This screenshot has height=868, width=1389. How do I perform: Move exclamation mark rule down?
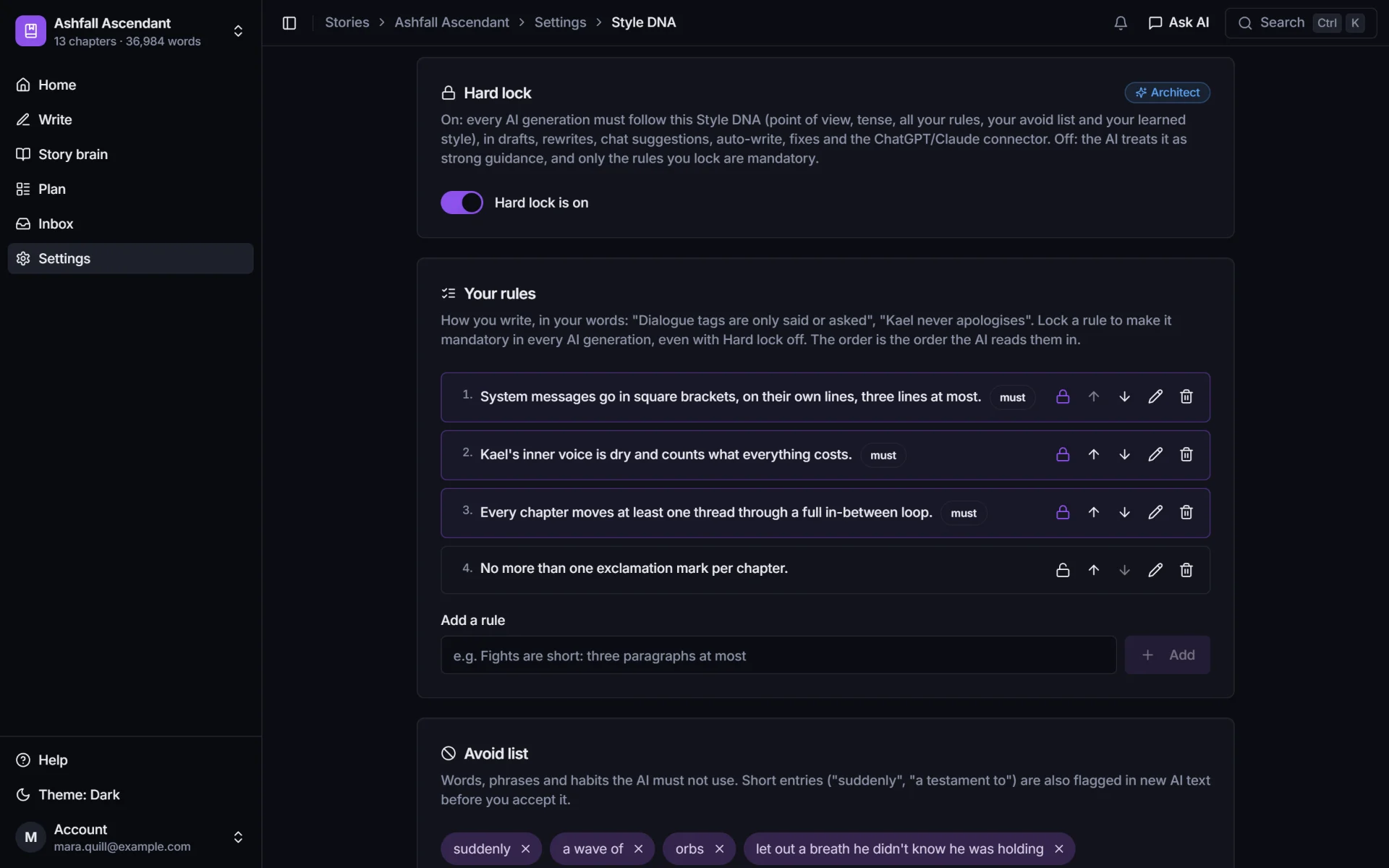(1124, 570)
